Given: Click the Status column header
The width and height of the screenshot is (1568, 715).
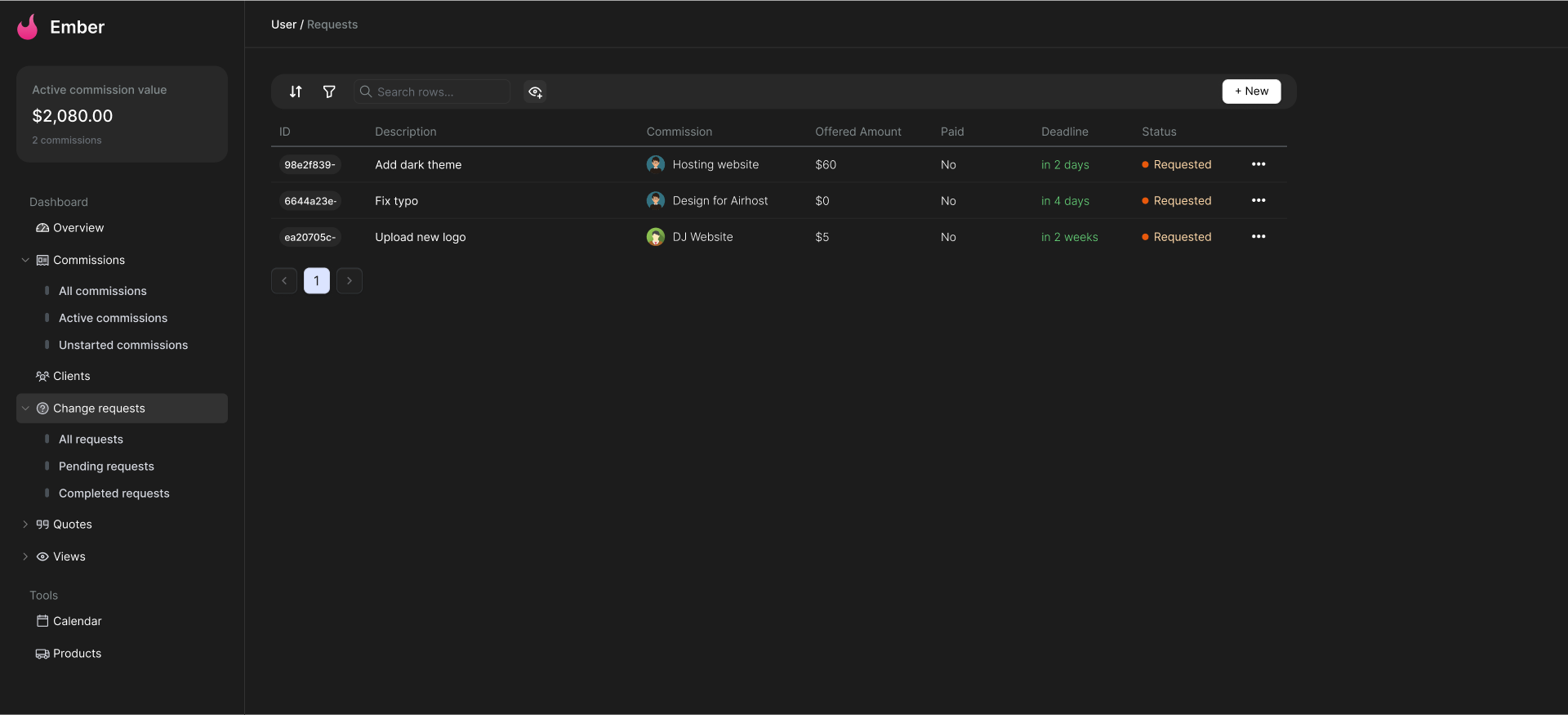Looking at the screenshot, I should [x=1159, y=132].
